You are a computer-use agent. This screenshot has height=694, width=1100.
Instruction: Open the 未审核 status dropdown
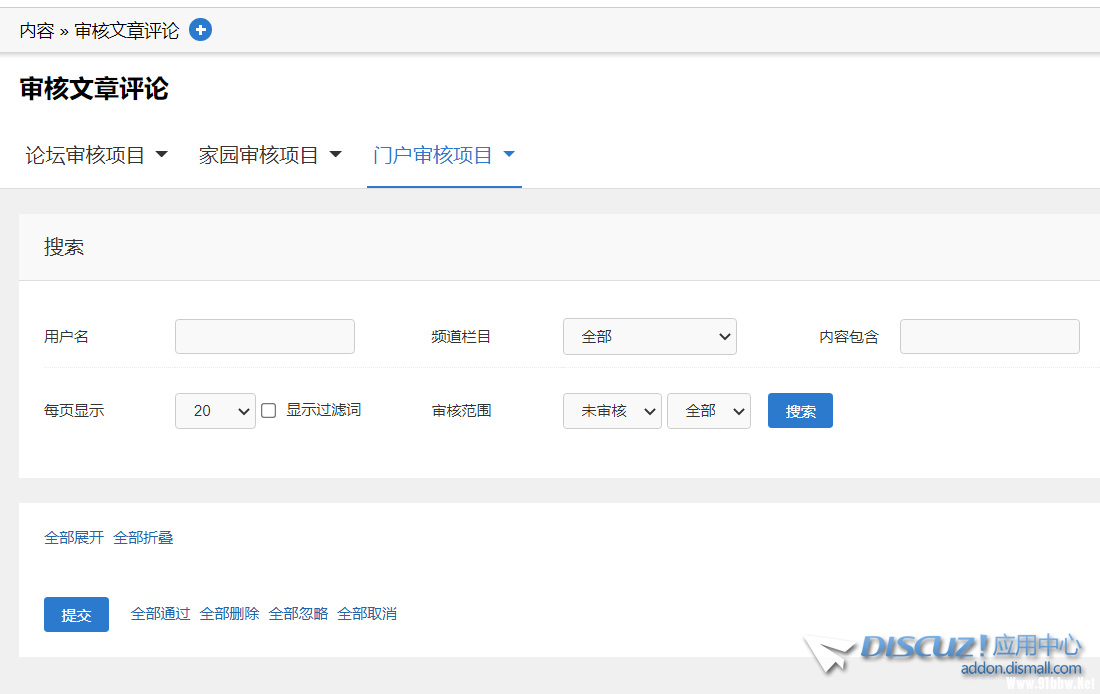pos(612,411)
